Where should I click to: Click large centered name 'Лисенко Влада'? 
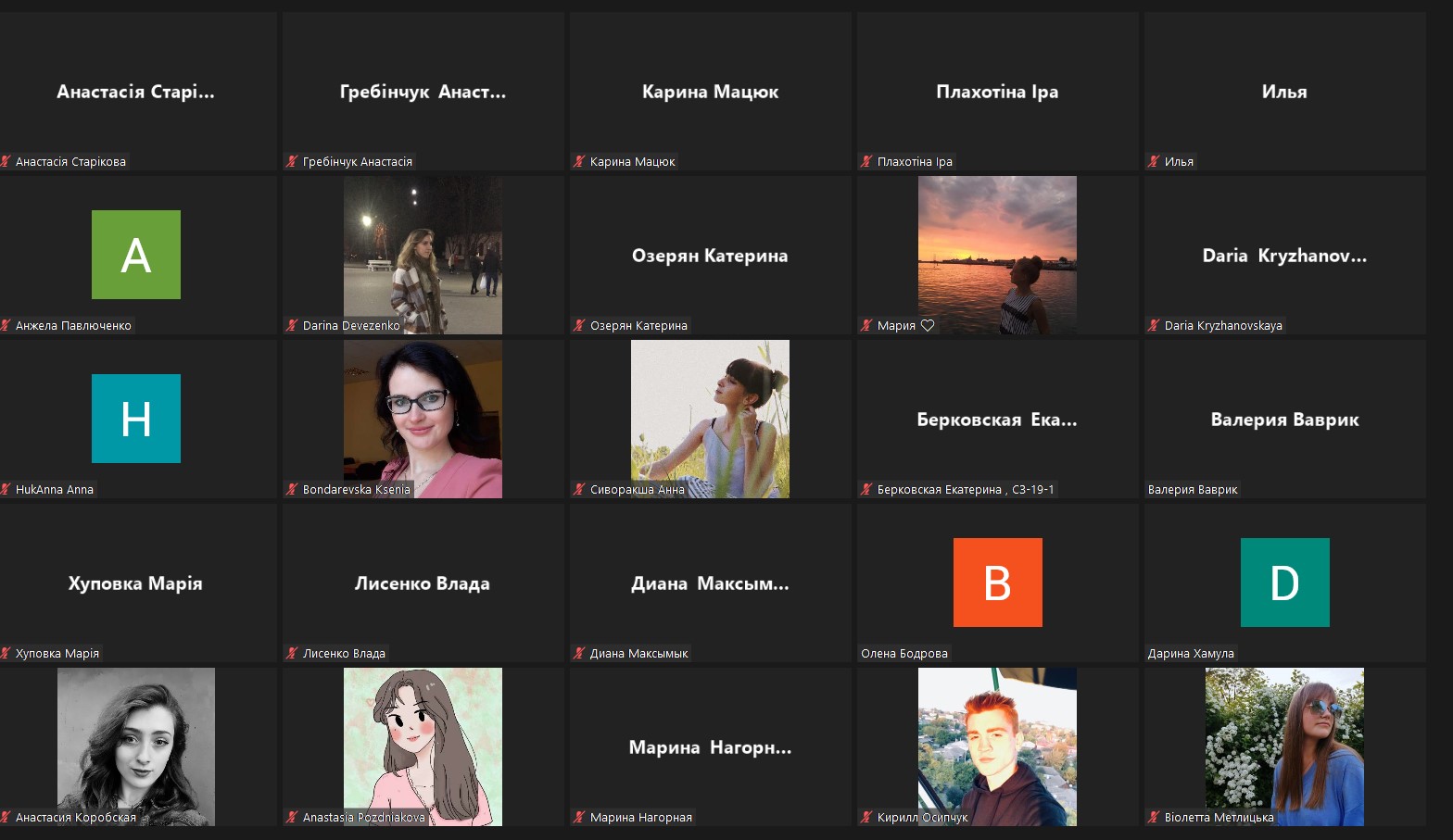point(423,583)
